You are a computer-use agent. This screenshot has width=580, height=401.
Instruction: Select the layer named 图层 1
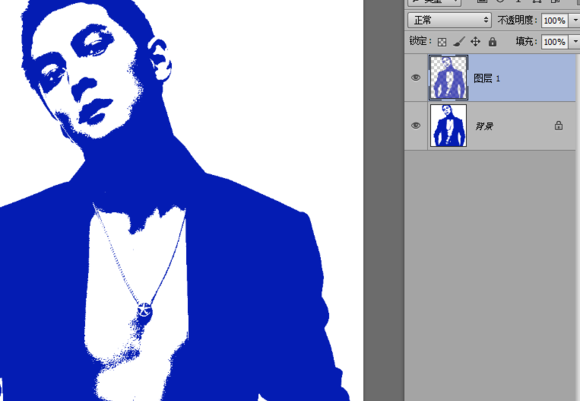(490, 78)
